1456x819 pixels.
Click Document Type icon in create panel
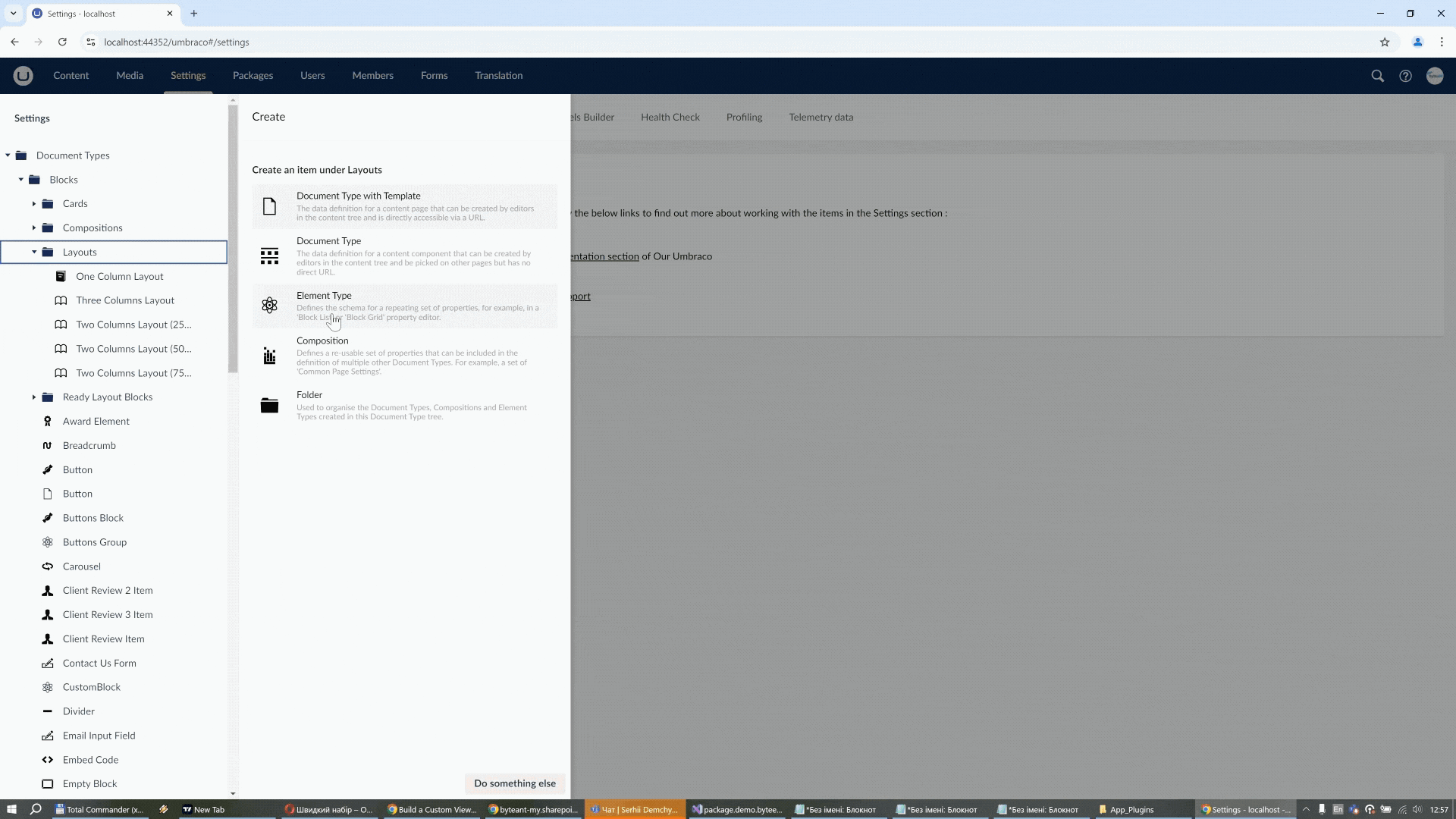pos(270,256)
